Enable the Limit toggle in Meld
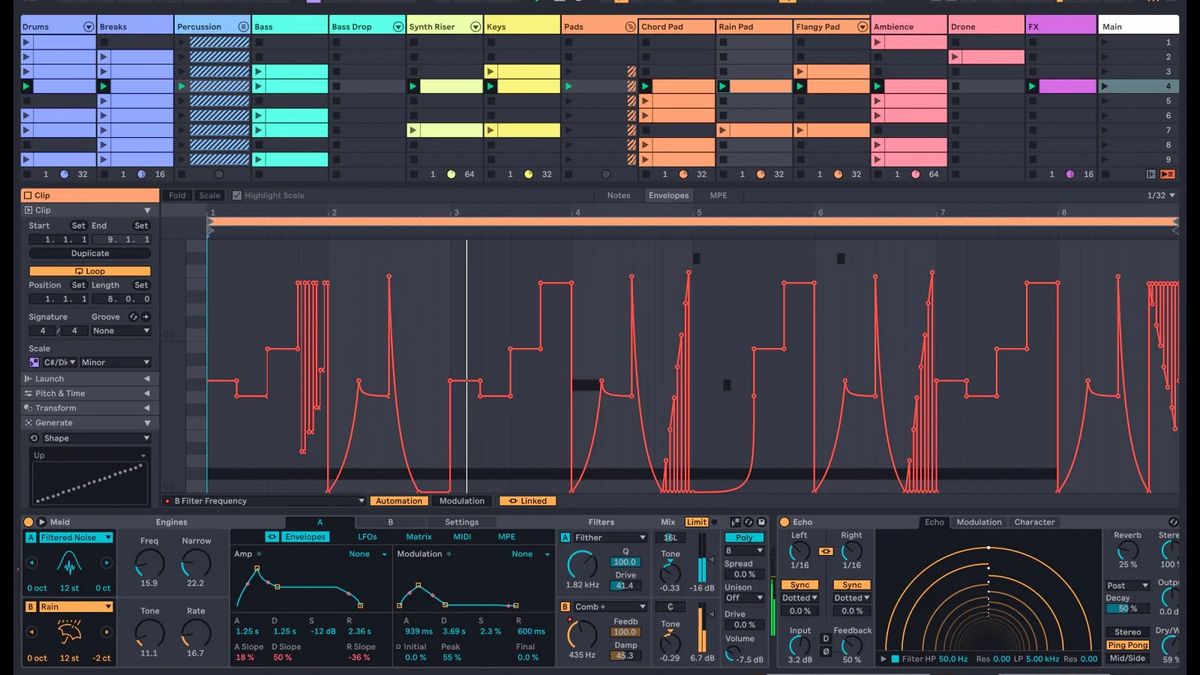The width and height of the screenshot is (1200, 675). coord(696,522)
